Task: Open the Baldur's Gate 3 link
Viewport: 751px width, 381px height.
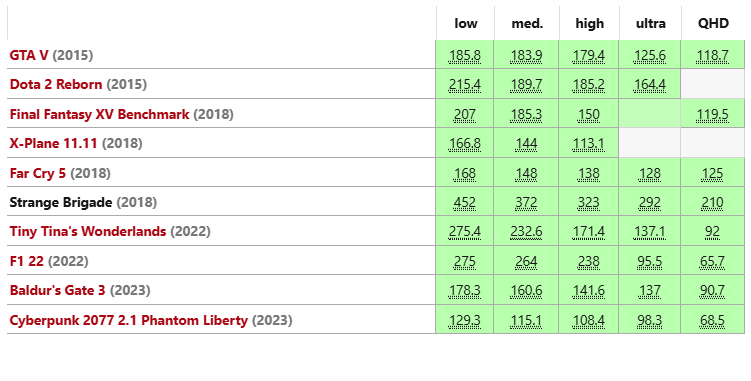Action: (57, 290)
